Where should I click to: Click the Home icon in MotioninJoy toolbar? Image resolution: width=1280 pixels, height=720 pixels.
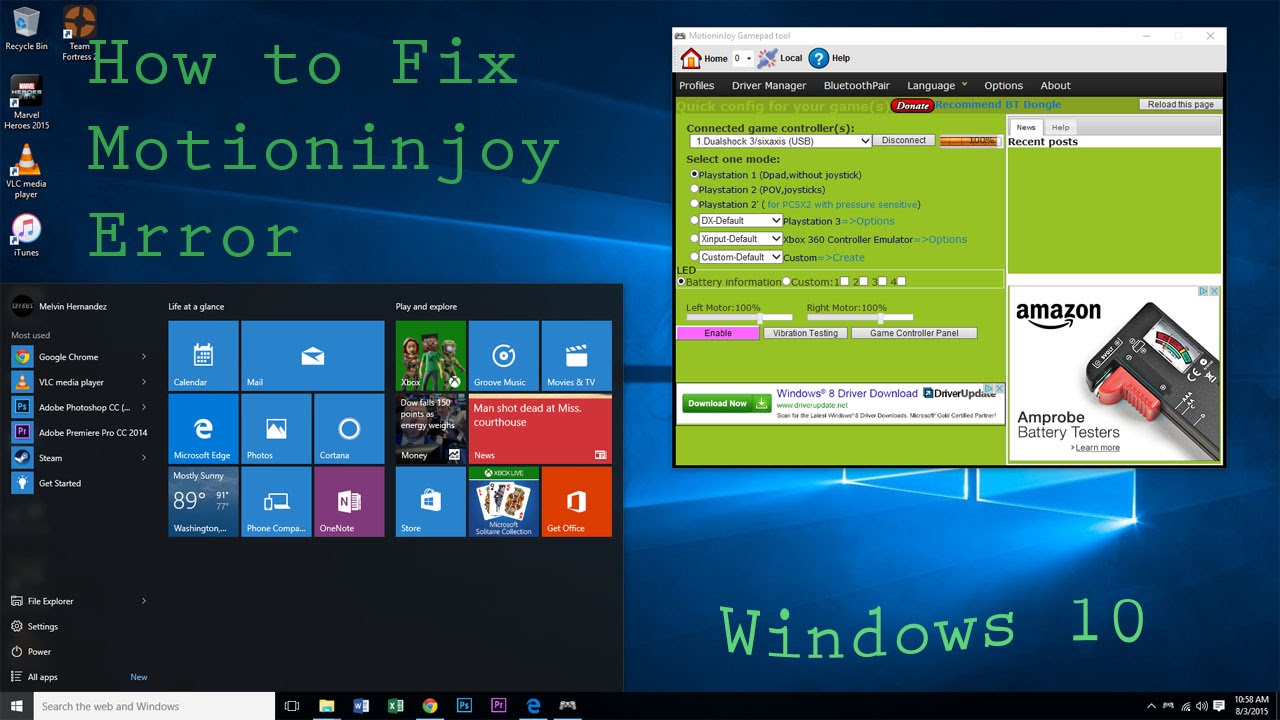[x=691, y=58]
